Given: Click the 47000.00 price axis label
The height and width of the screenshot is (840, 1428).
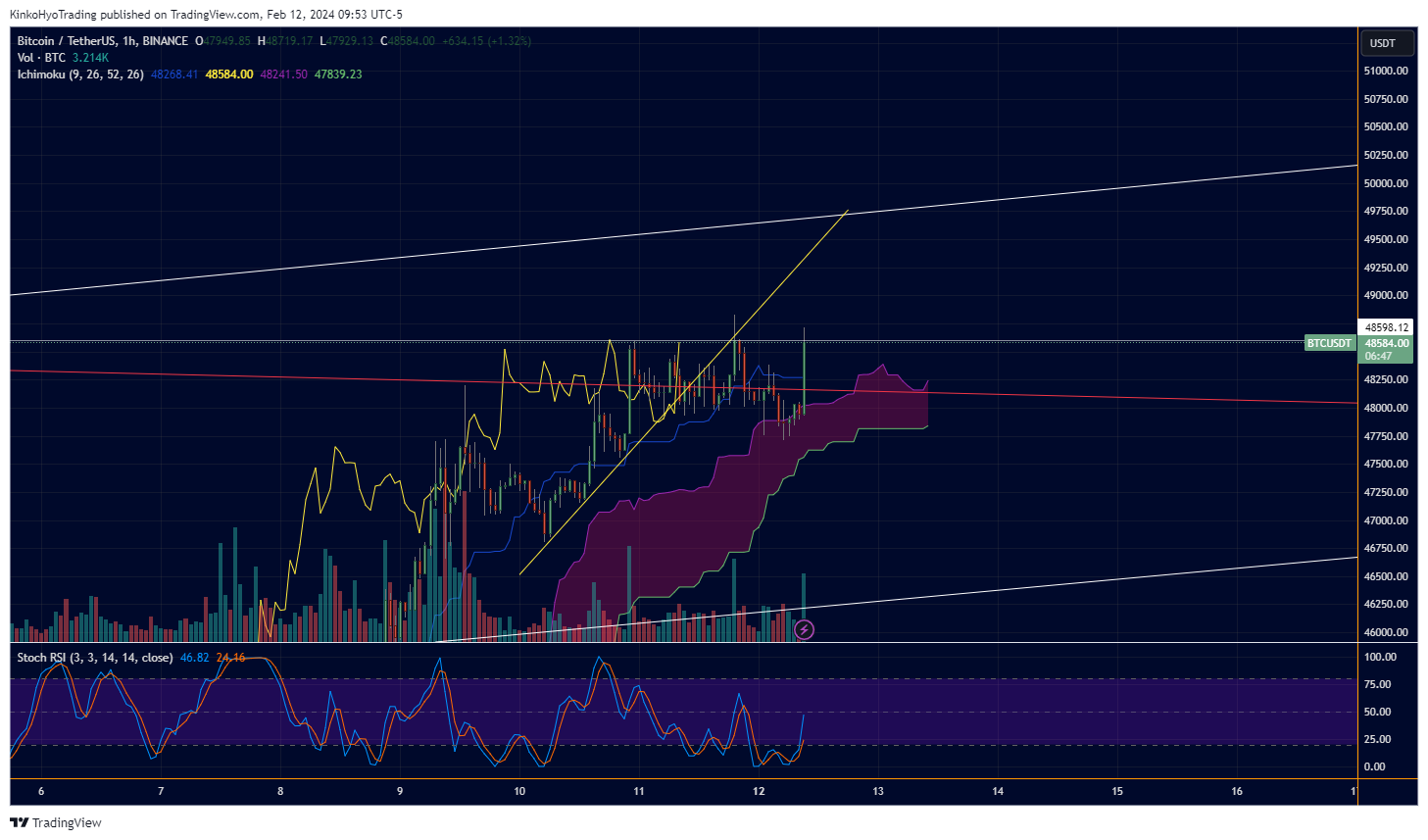Looking at the screenshot, I should pos(1386,520).
